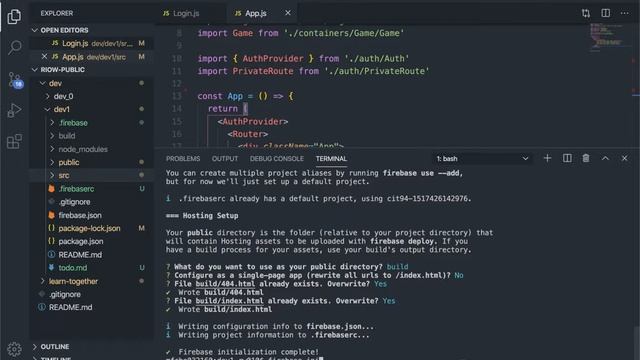Click the code minimap preview
The width and height of the screenshot is (640, 360).
(x=608, y=38)
